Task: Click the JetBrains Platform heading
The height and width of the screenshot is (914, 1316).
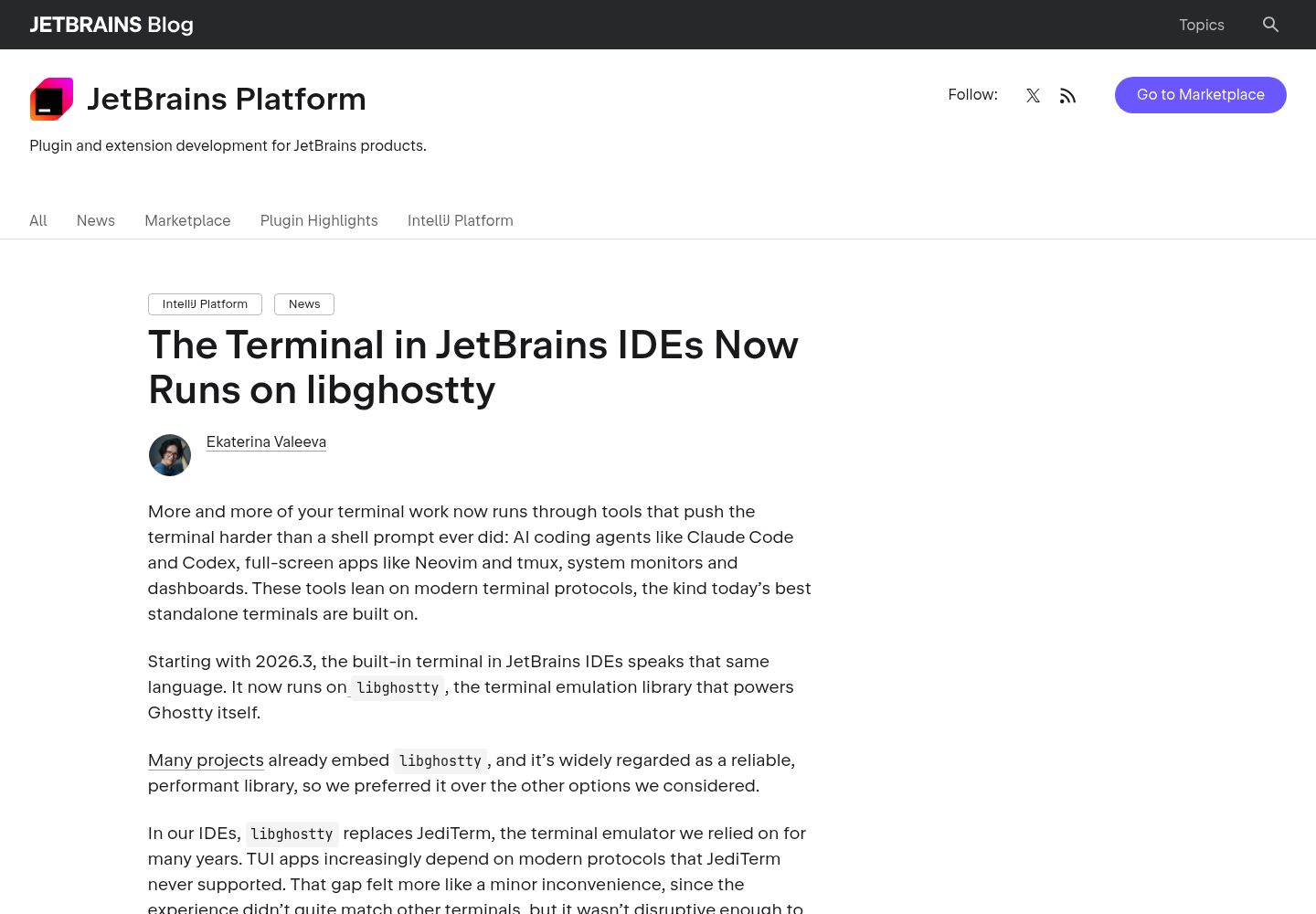Action: click(x=227, y=99)
